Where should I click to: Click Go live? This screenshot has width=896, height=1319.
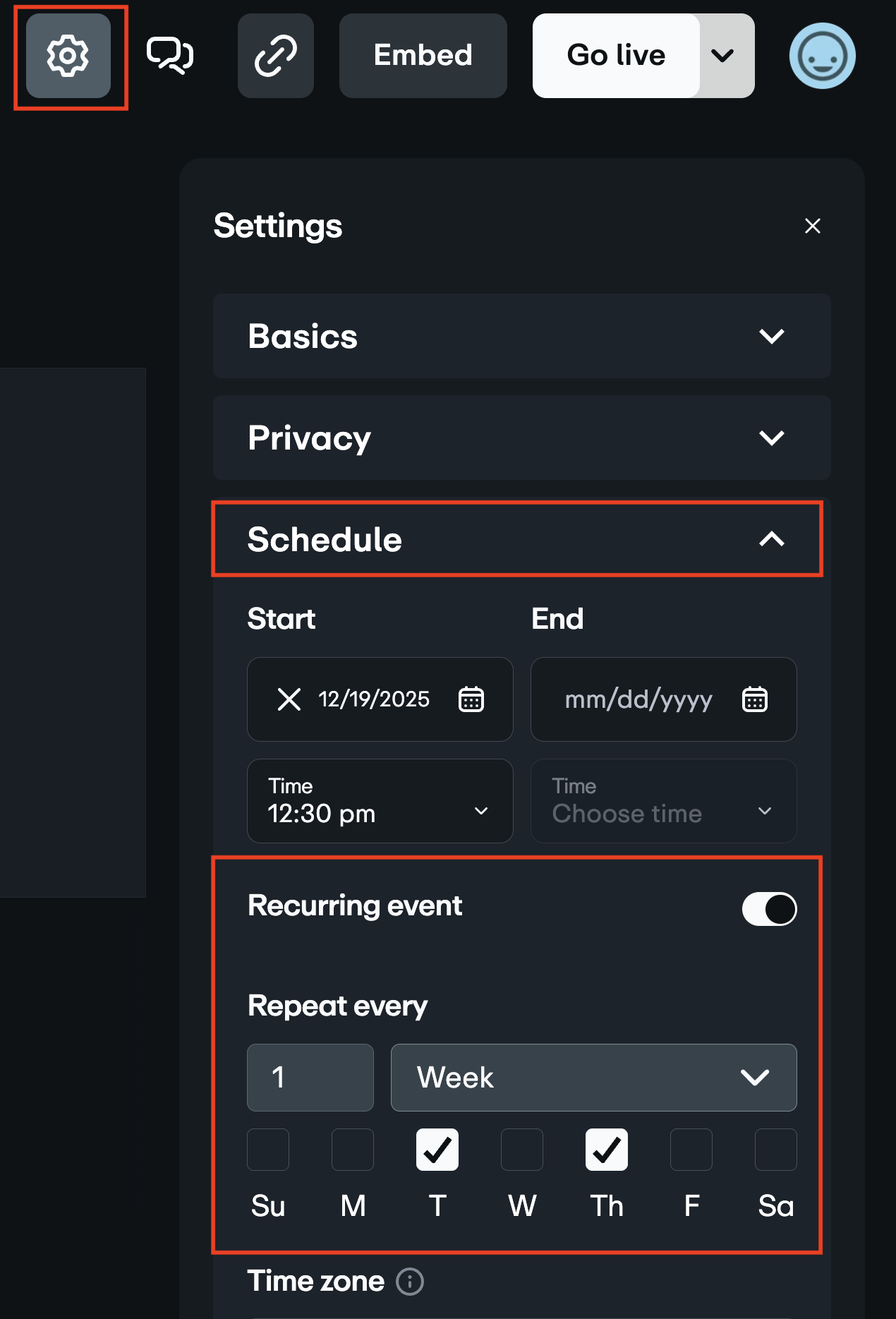coord(615,55)
